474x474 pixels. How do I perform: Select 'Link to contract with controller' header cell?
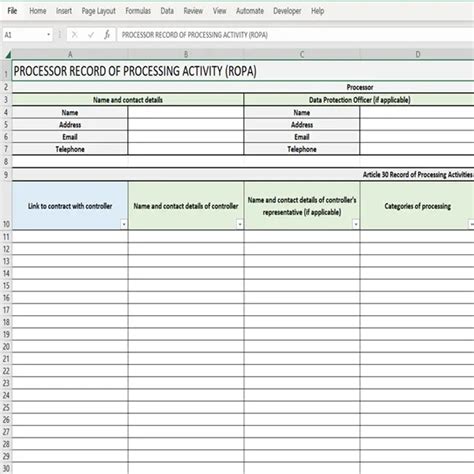pyautogui.click(x=70, y=206)
